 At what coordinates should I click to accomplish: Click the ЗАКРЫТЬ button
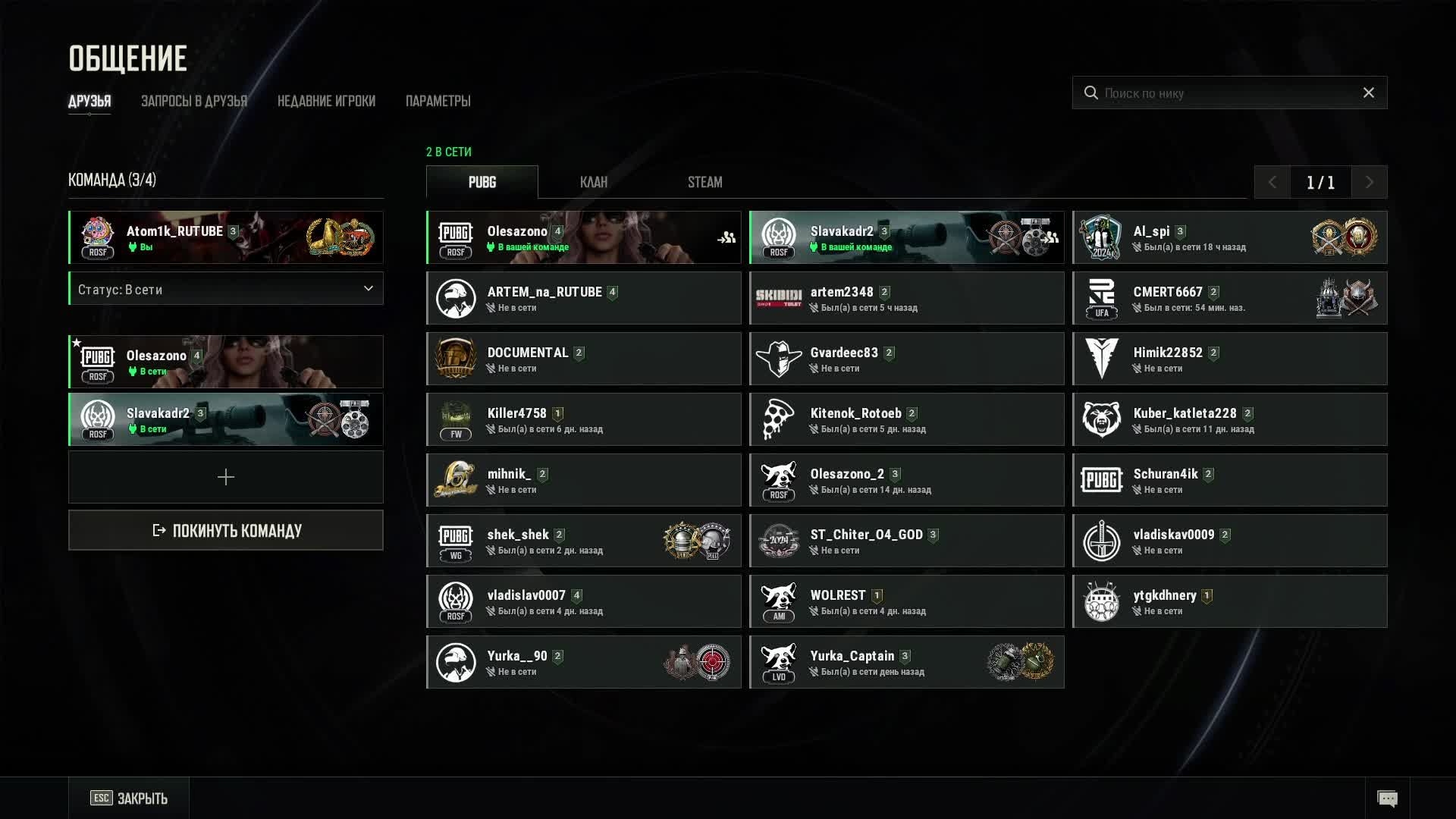[129, 798]
